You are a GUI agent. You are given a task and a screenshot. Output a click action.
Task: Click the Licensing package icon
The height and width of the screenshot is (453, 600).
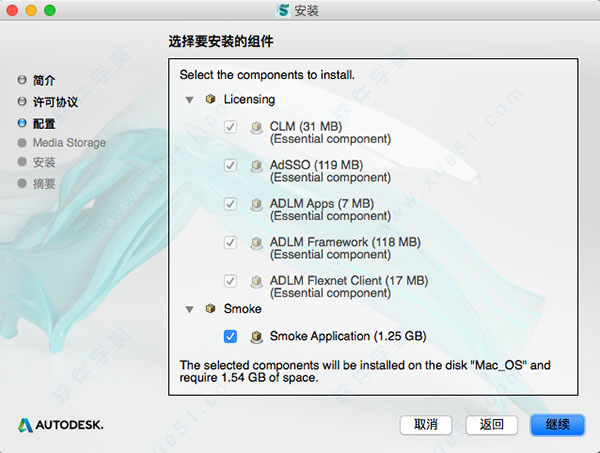point(210,99)
